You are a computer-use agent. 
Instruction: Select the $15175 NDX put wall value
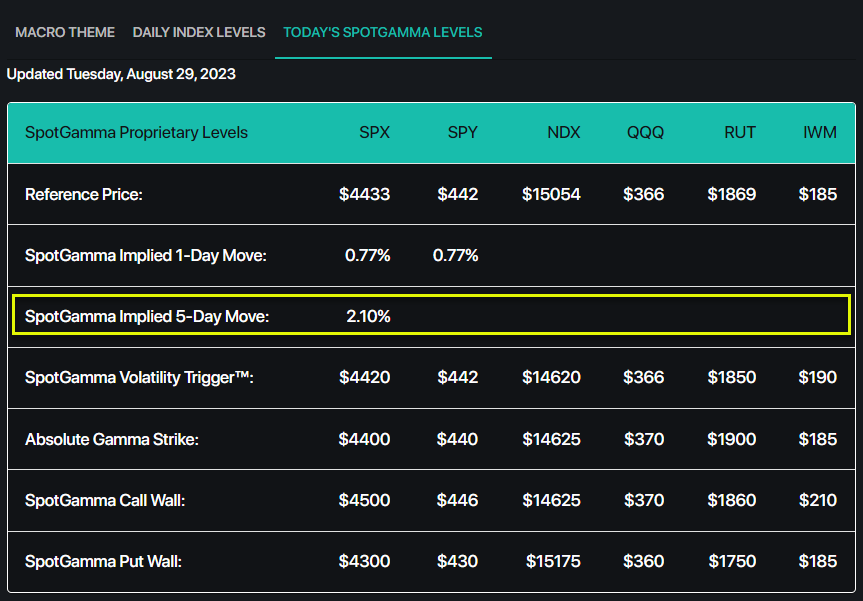[x=552, y=561]
